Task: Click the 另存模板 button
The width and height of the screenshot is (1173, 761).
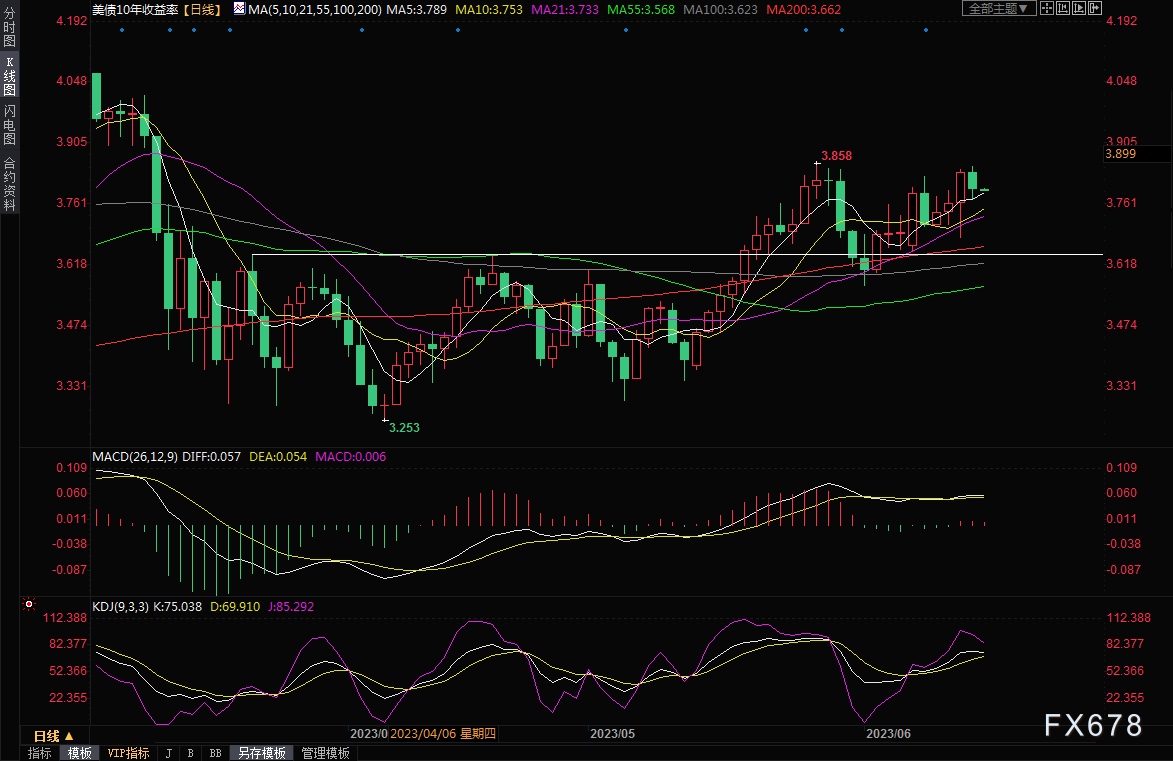Action: [x=262, y=753]
